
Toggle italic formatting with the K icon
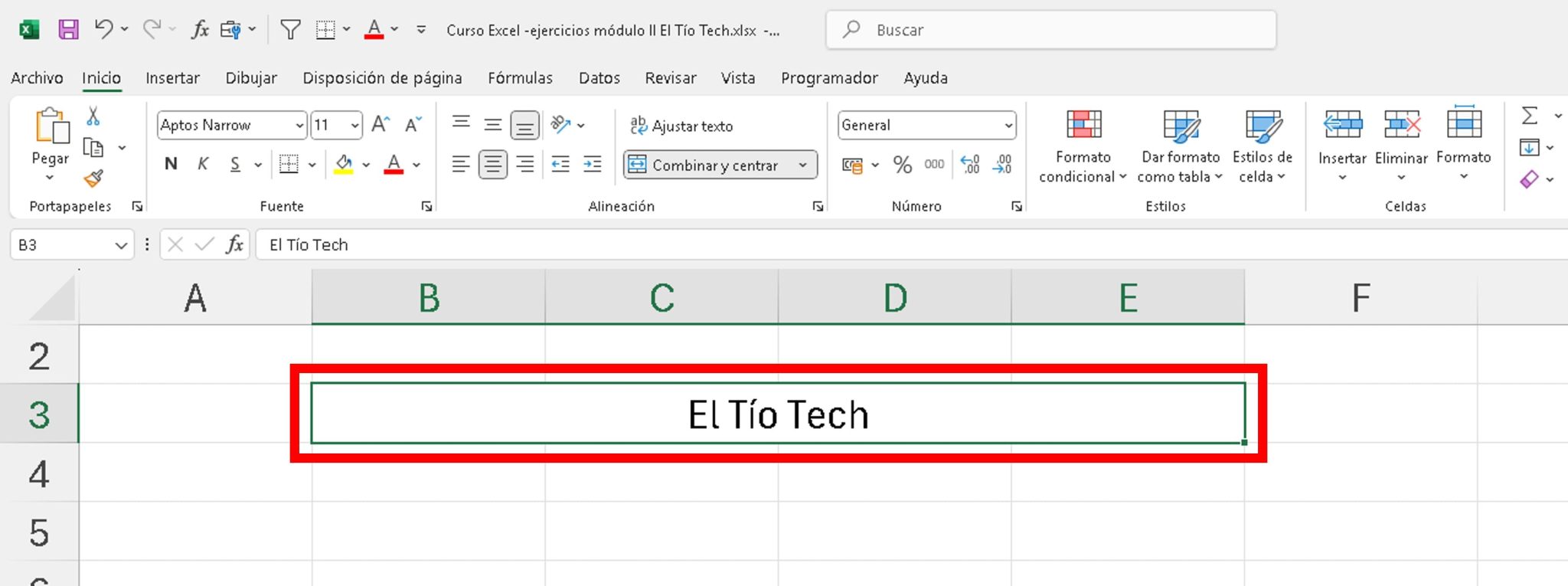(x=202, y=163)
